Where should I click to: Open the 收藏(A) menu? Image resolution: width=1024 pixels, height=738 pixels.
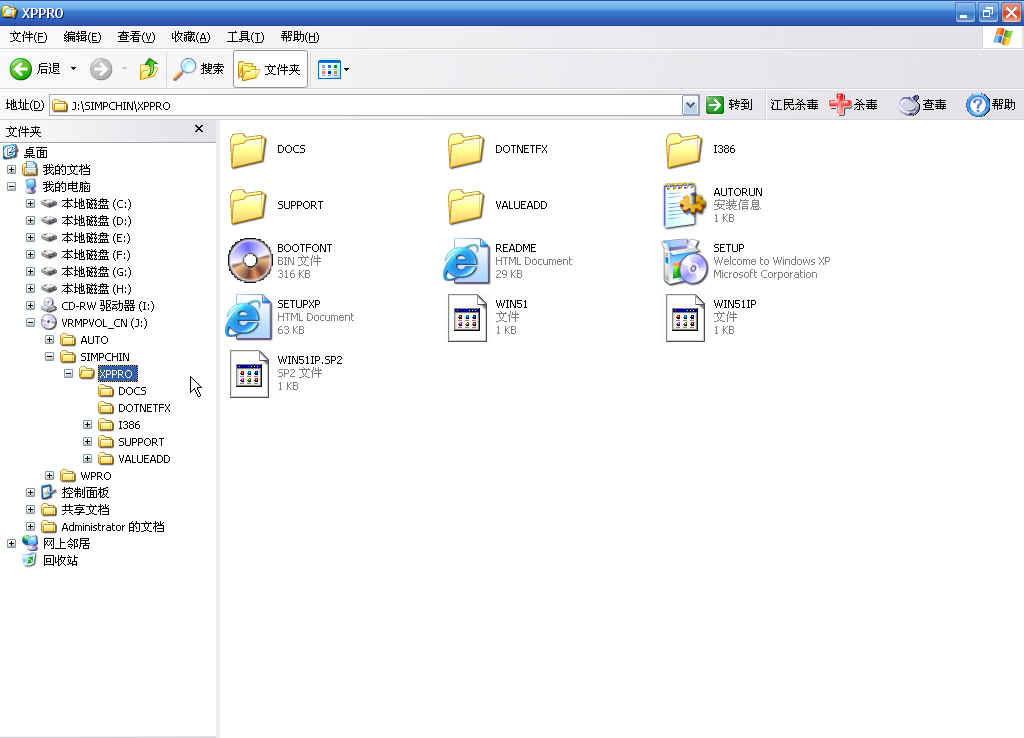(x=191, y=37)
